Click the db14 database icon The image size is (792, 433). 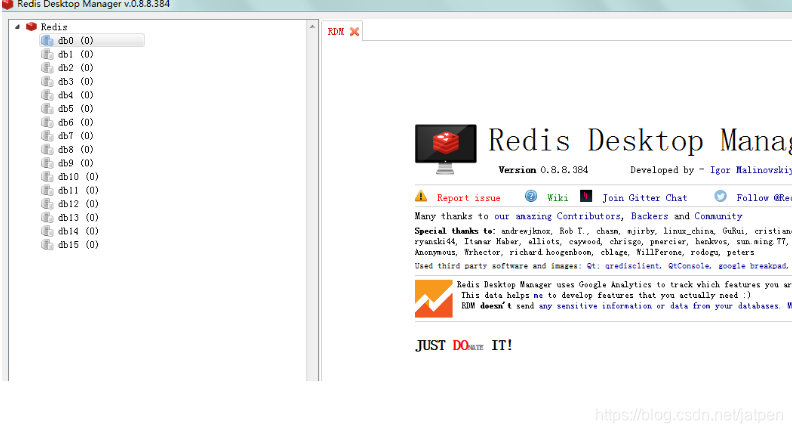click(x=47, y=231)
